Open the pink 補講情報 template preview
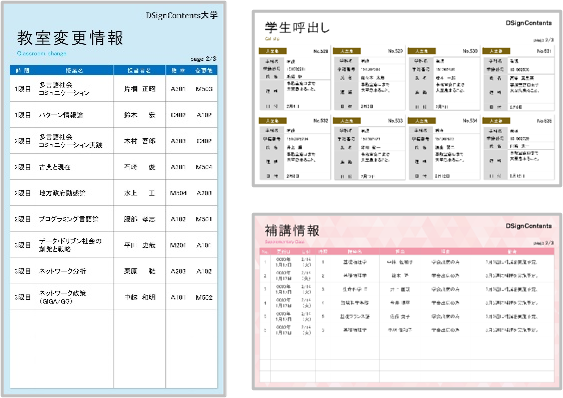 tap(407, 301)
